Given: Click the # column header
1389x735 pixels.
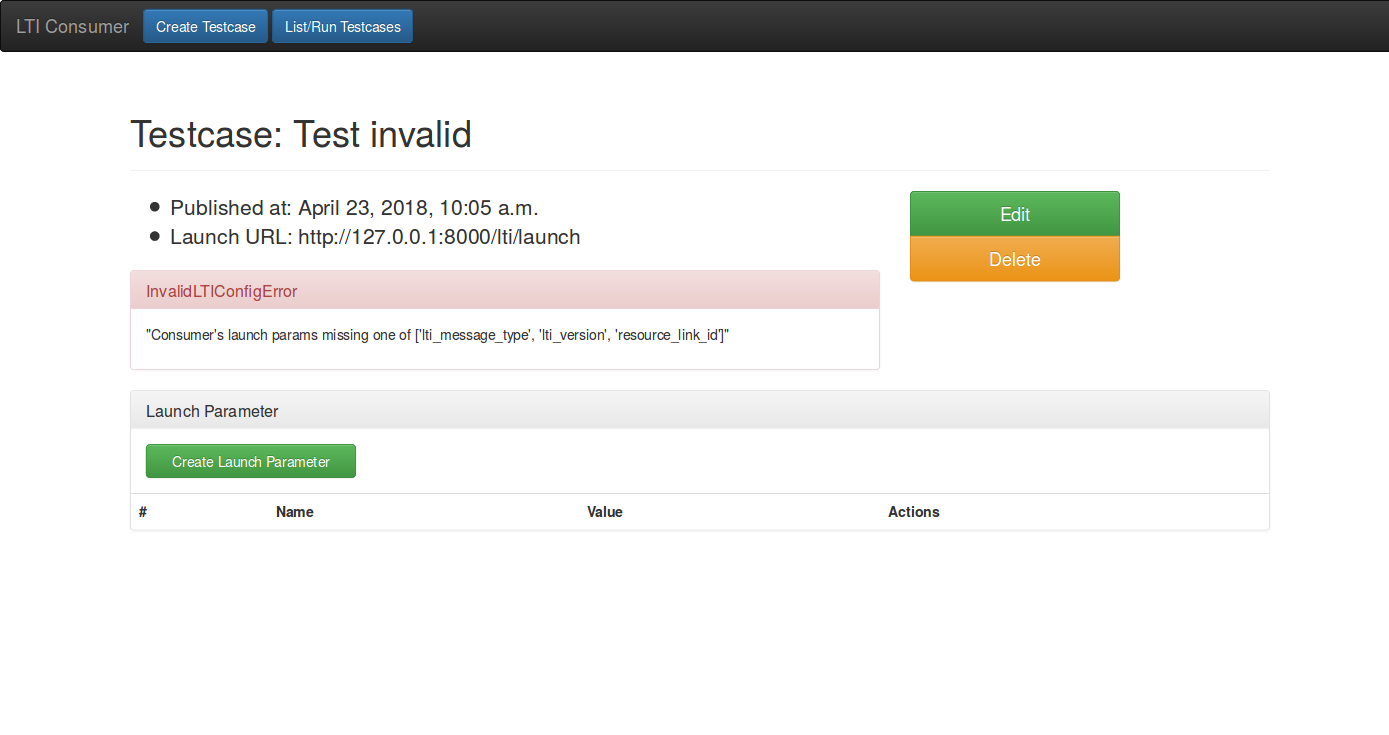Looking at the screenshot, I should [143, 512].
